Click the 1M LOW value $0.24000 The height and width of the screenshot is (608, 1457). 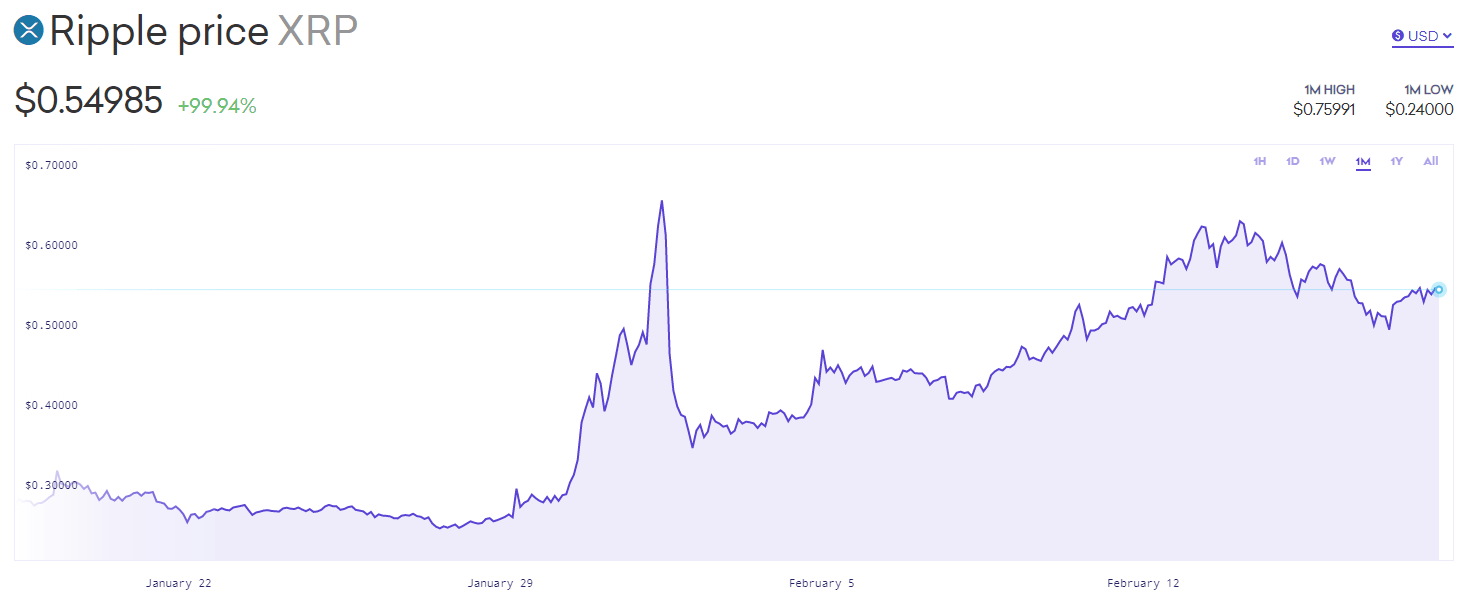pos(1419,109)
